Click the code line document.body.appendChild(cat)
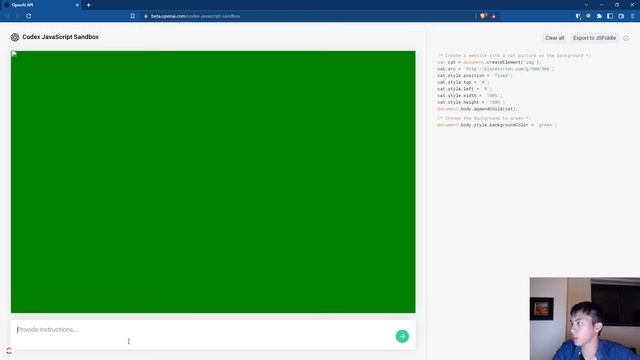This screenshot has width=640, height=360. point(477,109)
